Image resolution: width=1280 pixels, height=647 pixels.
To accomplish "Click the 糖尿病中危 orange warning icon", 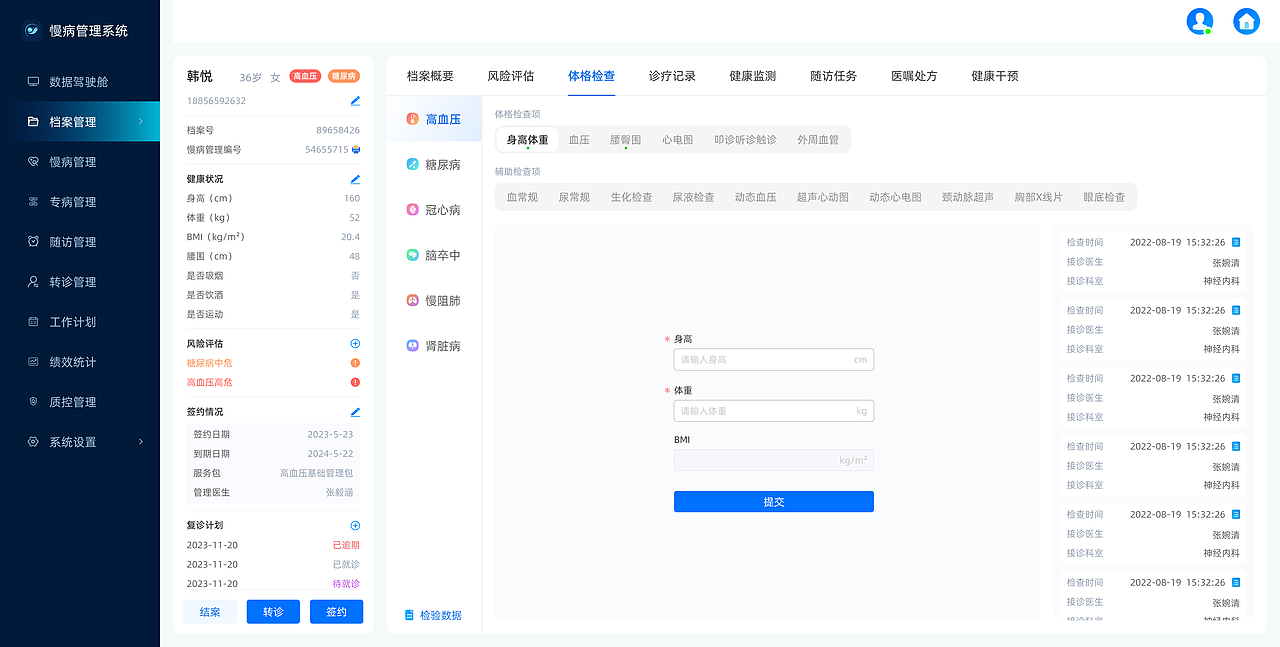I will click(x=355, y=363).
